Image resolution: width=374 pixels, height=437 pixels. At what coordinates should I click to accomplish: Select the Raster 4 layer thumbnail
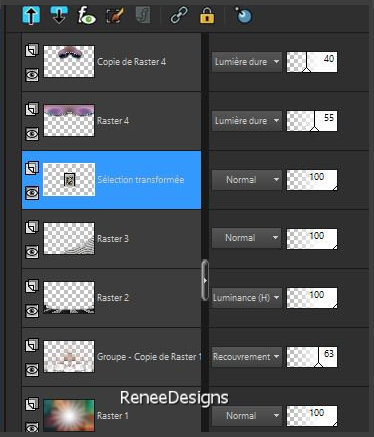(x=69, y=121)
